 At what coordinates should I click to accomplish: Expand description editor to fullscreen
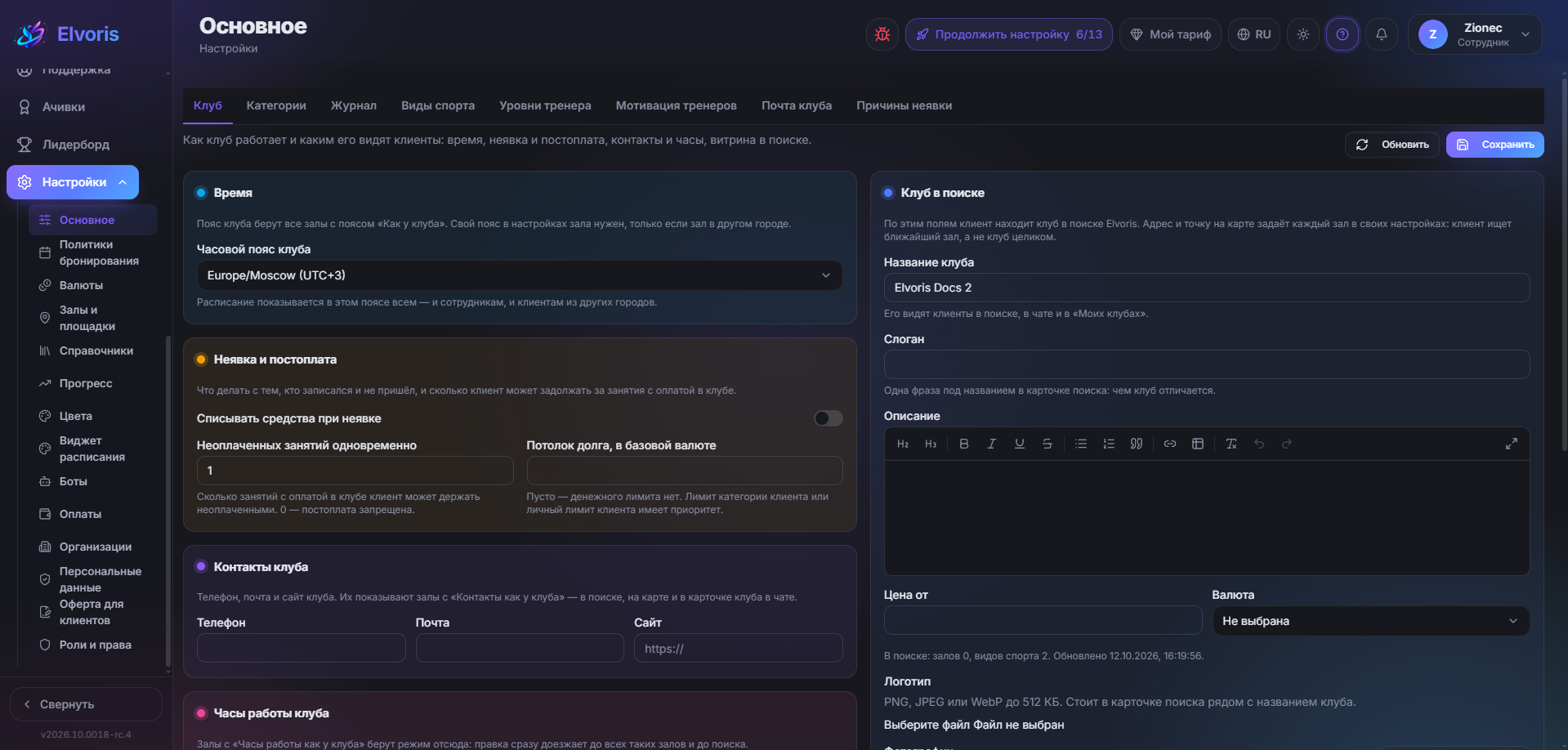point(1511,444)
